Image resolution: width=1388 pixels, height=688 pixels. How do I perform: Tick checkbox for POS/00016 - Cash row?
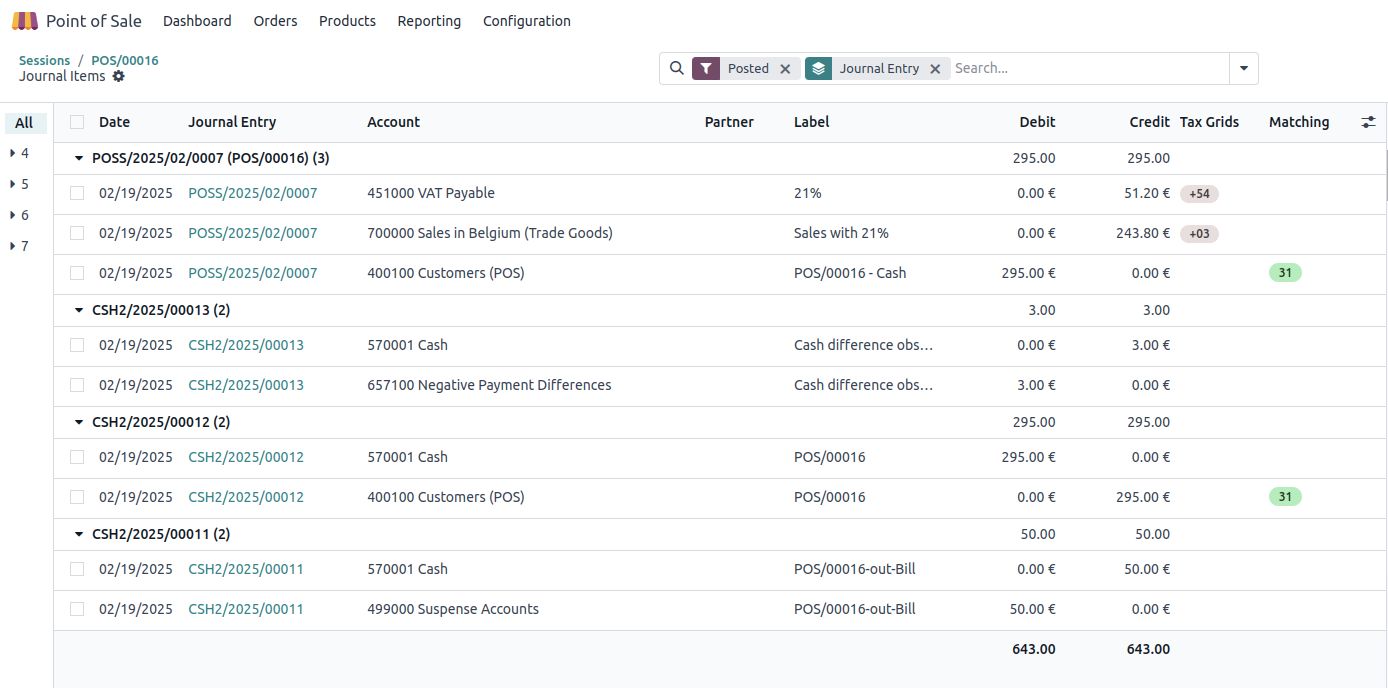[77, 273]
